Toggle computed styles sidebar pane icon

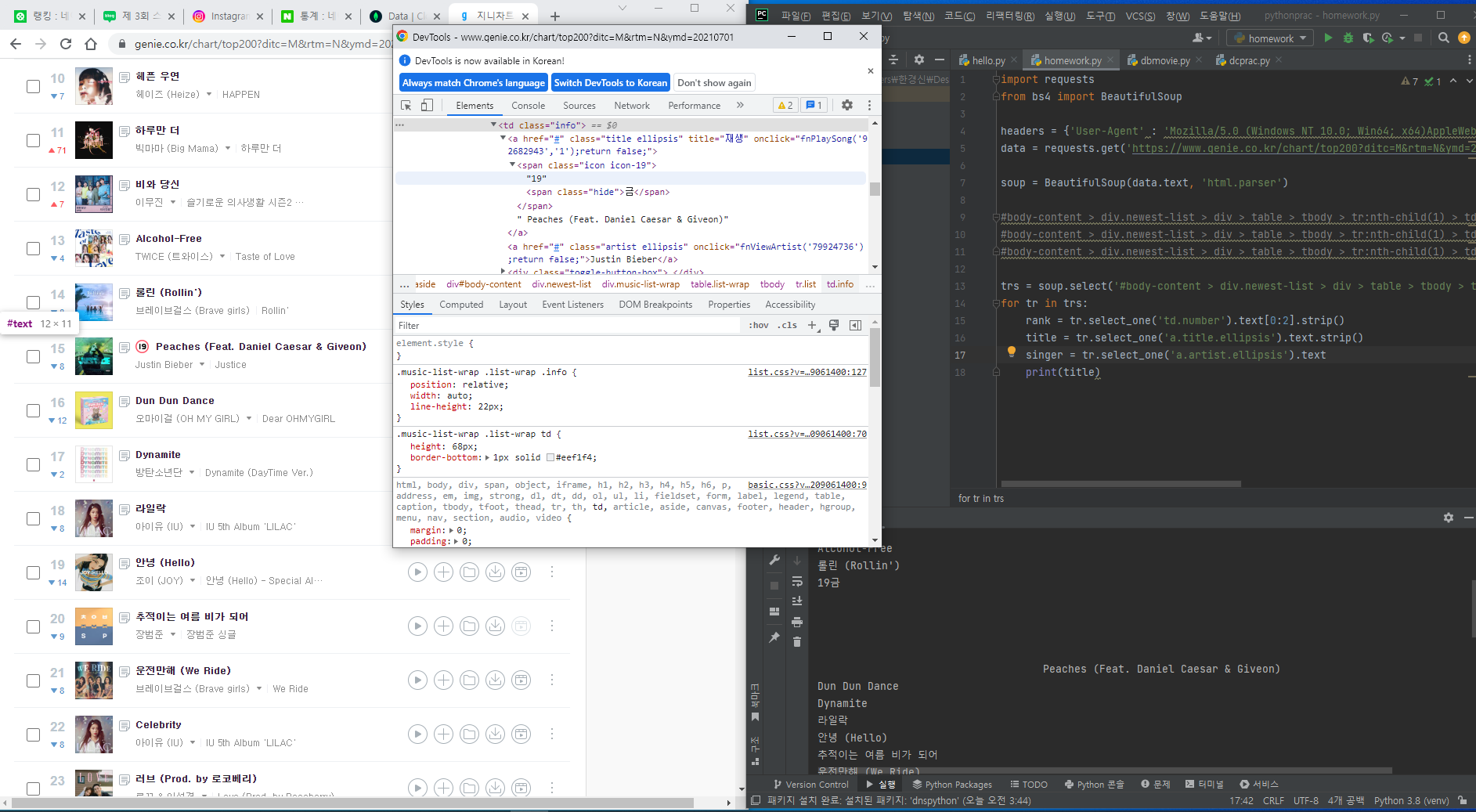tap(856, 325)
